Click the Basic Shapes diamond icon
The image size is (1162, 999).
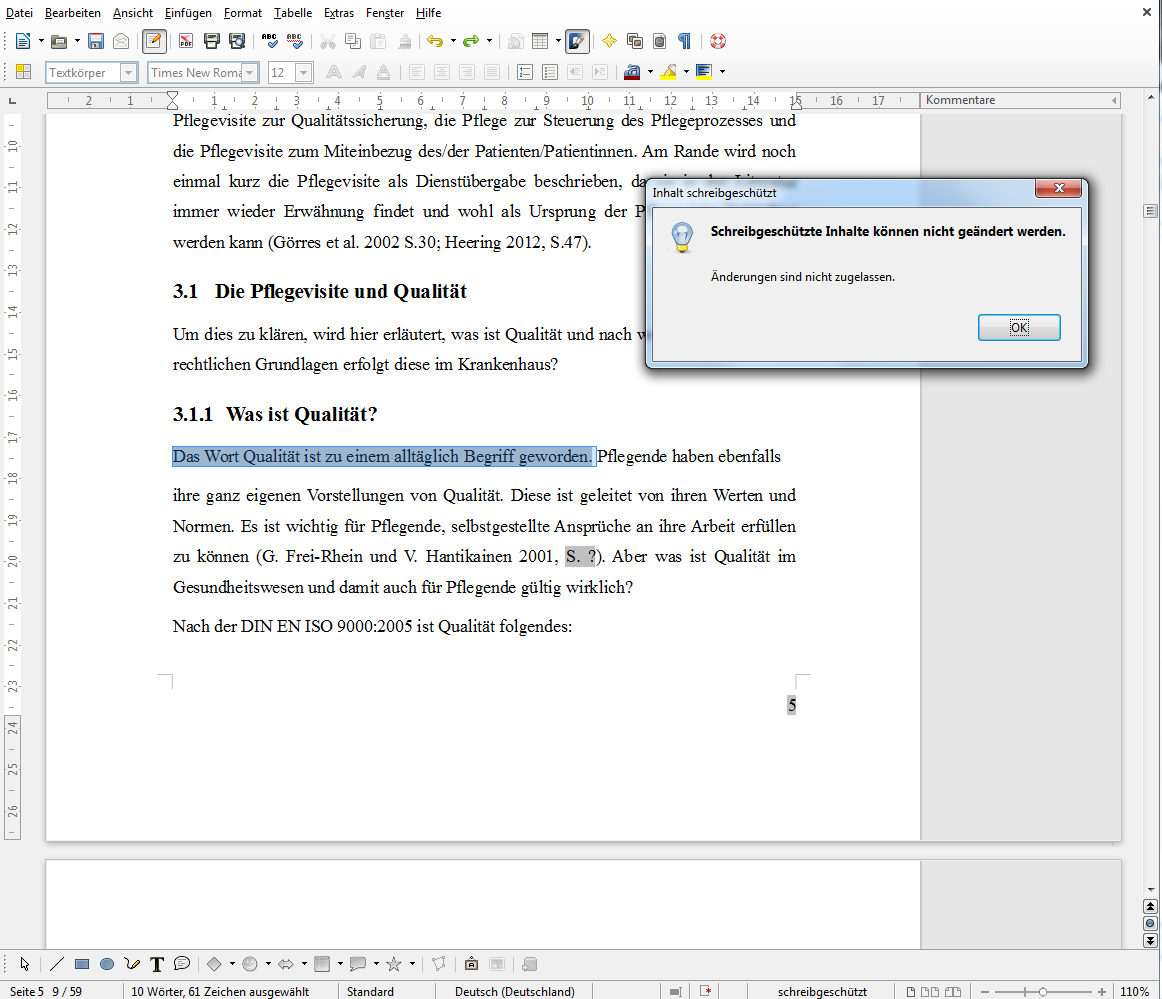pyautogui.click(x=214, y=964)
